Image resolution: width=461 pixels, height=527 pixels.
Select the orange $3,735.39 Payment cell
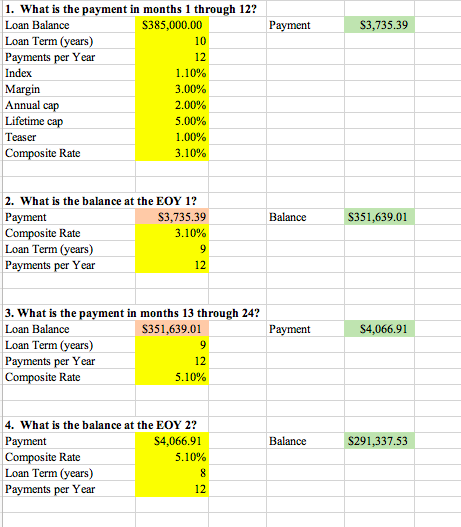point(172,217)
